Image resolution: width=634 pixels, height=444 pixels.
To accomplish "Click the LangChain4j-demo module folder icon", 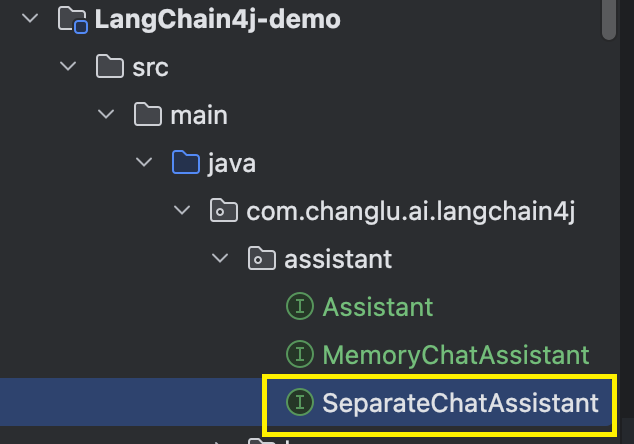I will [73, 19].
